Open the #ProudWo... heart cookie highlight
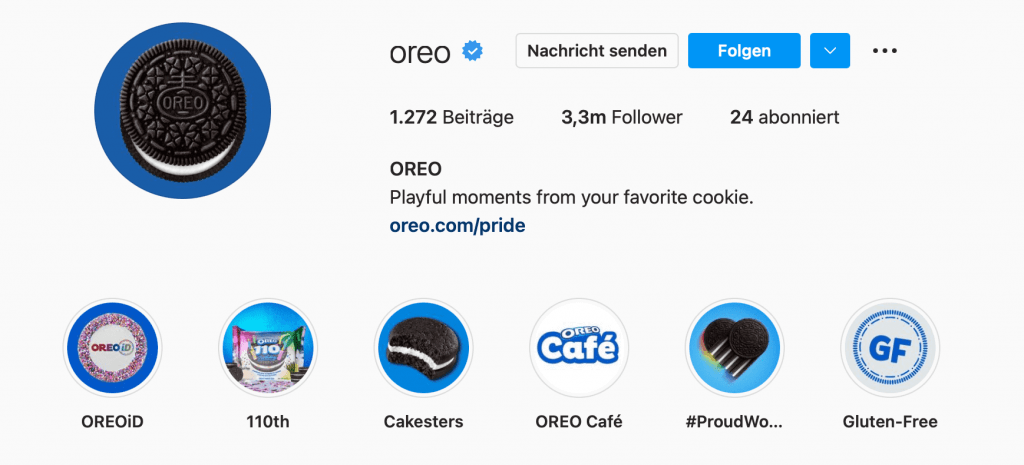The image size is (1024, 465). (x=734, y=348)
